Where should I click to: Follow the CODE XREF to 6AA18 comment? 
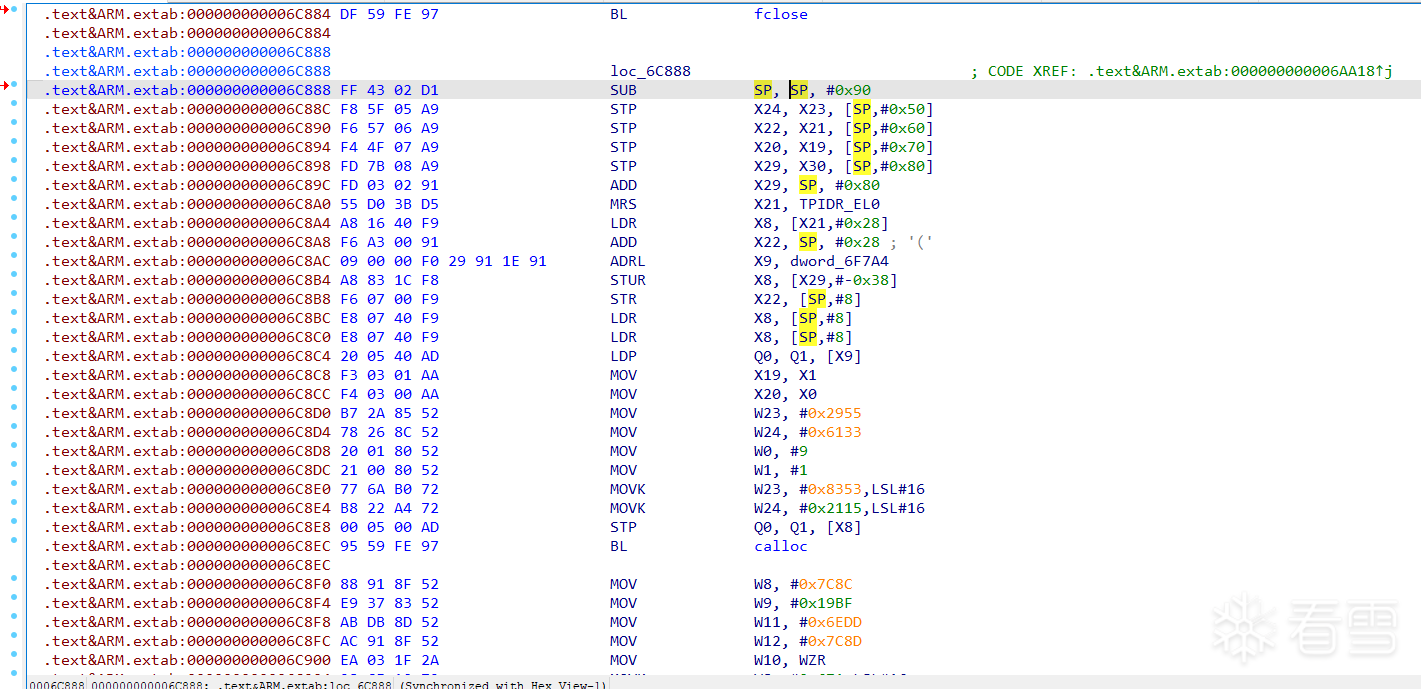[1182, 71]
